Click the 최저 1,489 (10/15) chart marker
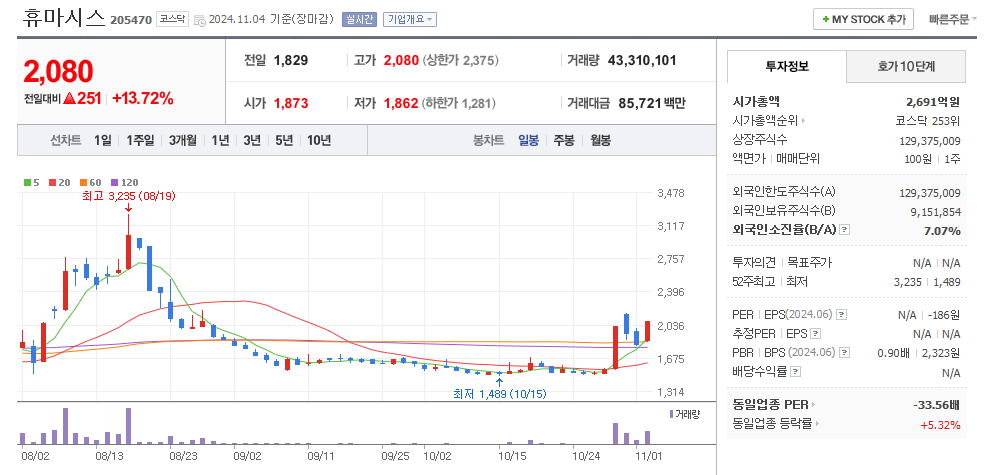Screen dimensions: 992x475 point(500,393)
